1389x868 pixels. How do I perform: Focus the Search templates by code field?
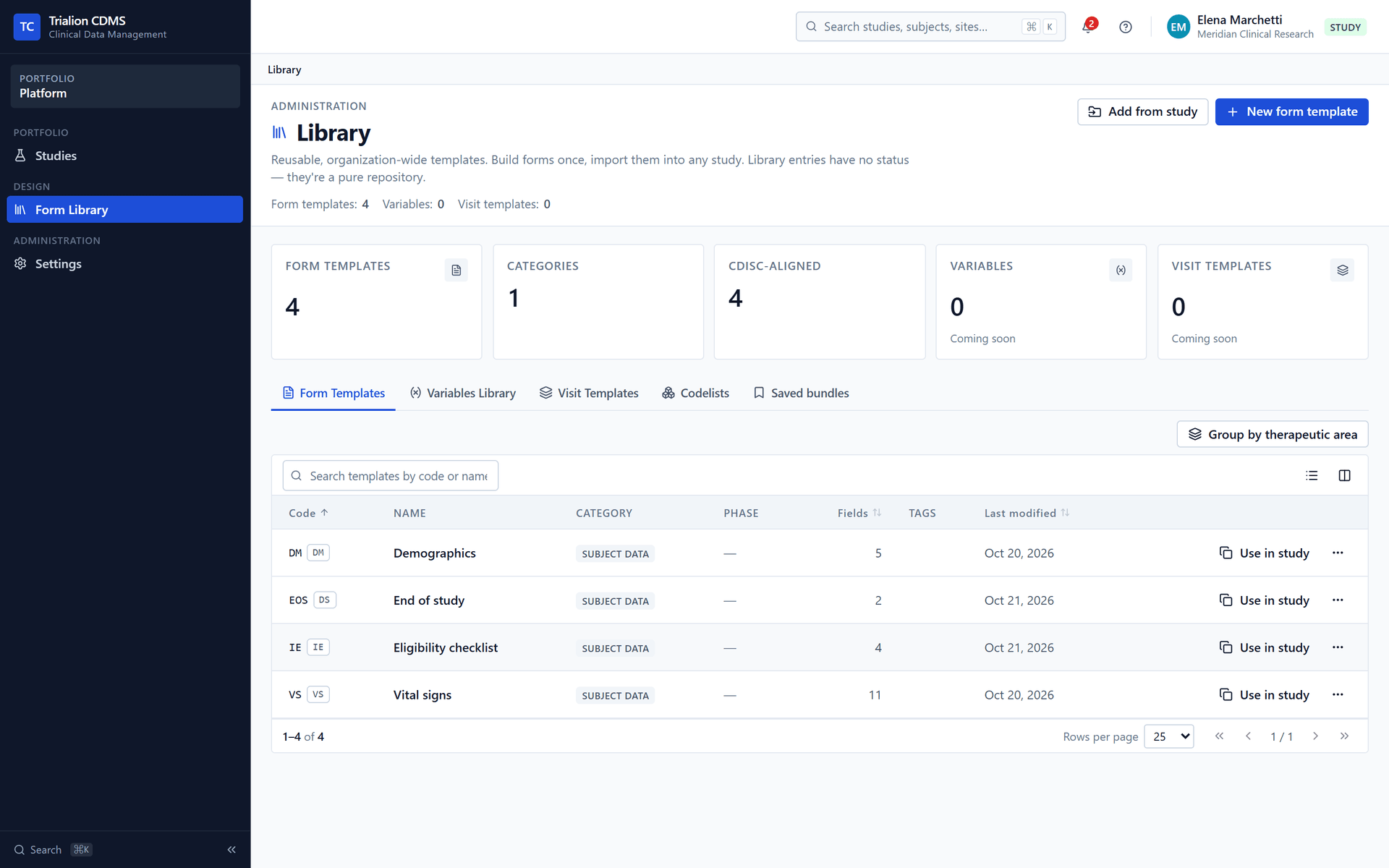[391, 475]
